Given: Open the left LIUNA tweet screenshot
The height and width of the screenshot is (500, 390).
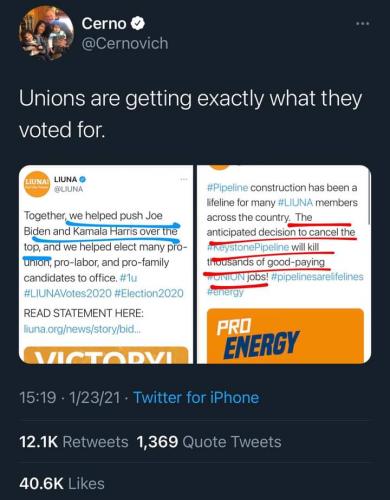Looking at the screenshot, I should (106, 264).
